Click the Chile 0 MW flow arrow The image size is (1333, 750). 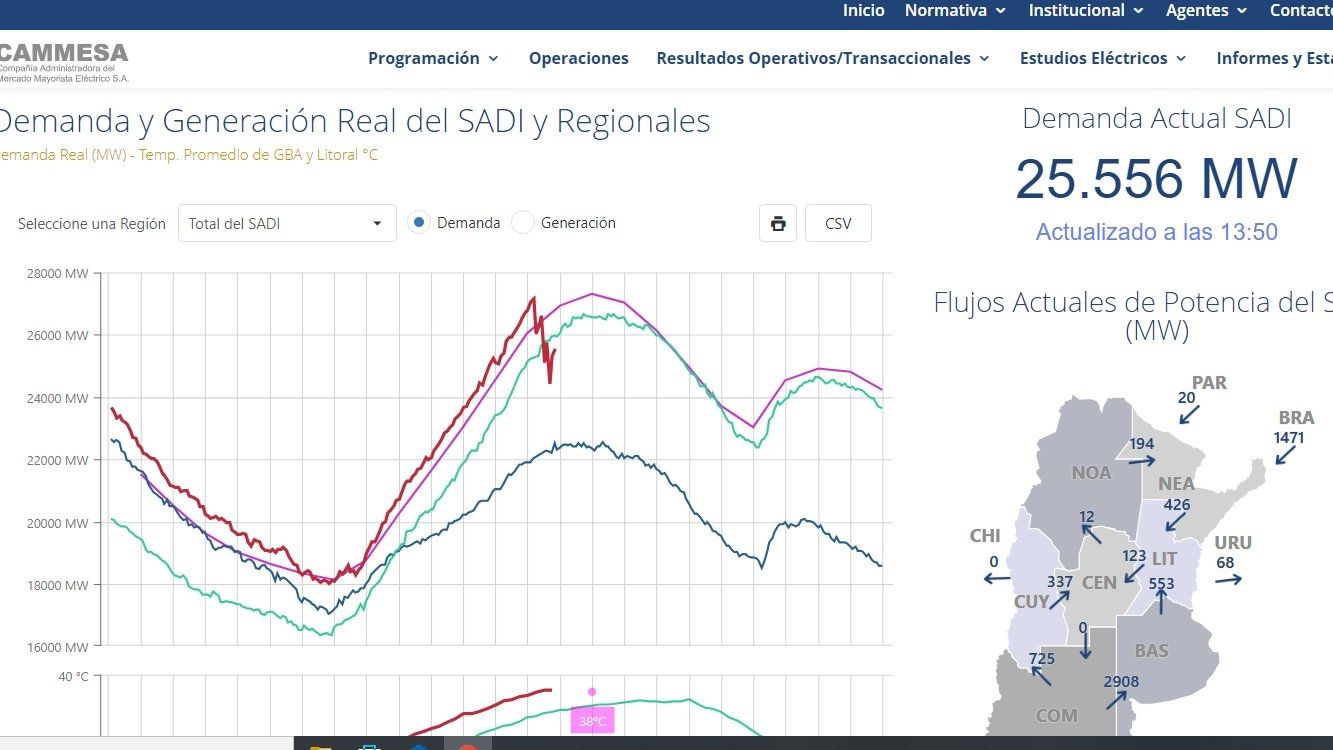(995, 578)
